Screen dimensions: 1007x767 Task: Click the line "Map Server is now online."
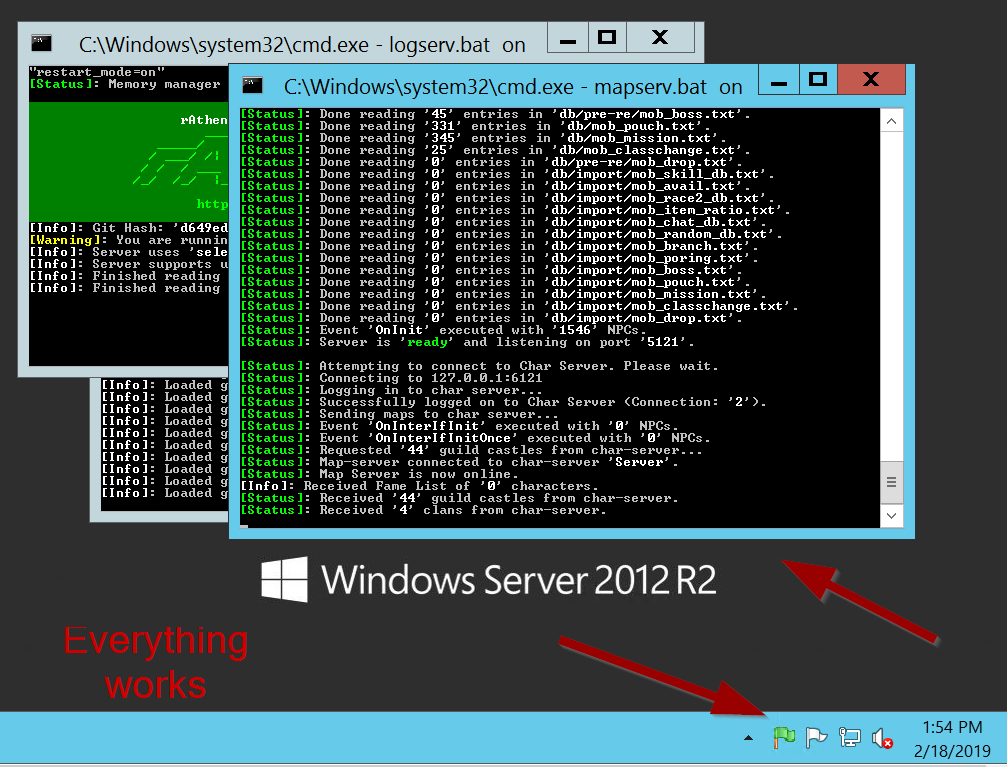[x=380, y=474]
